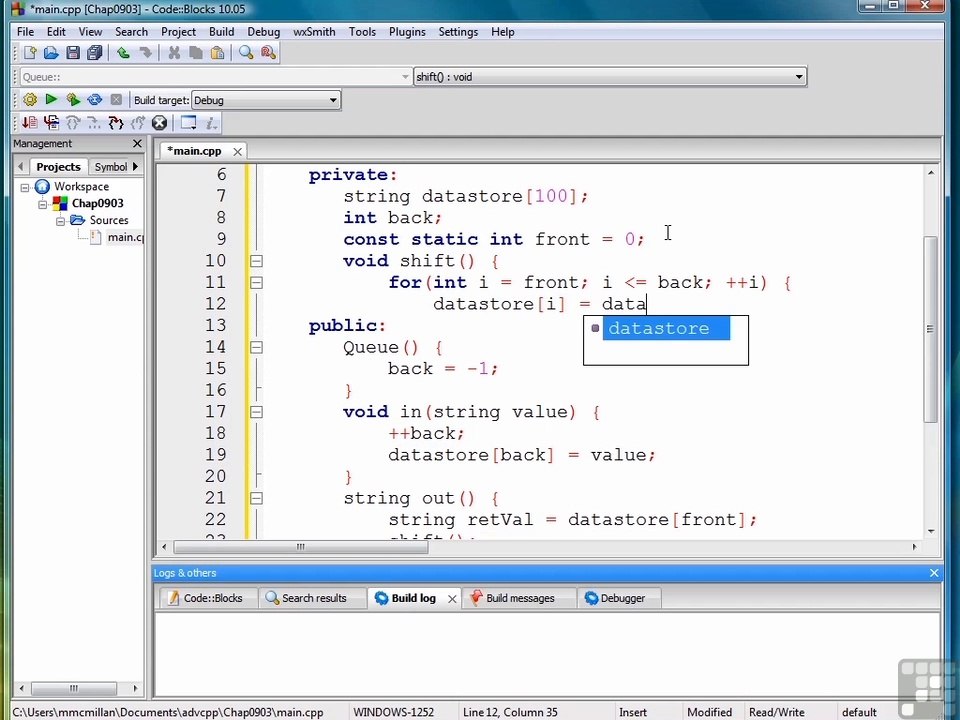Image resolution: width=960 pixels, height=720 pixels.
Task: Open the Debugging windows icon menu
Action: point(188,123)
